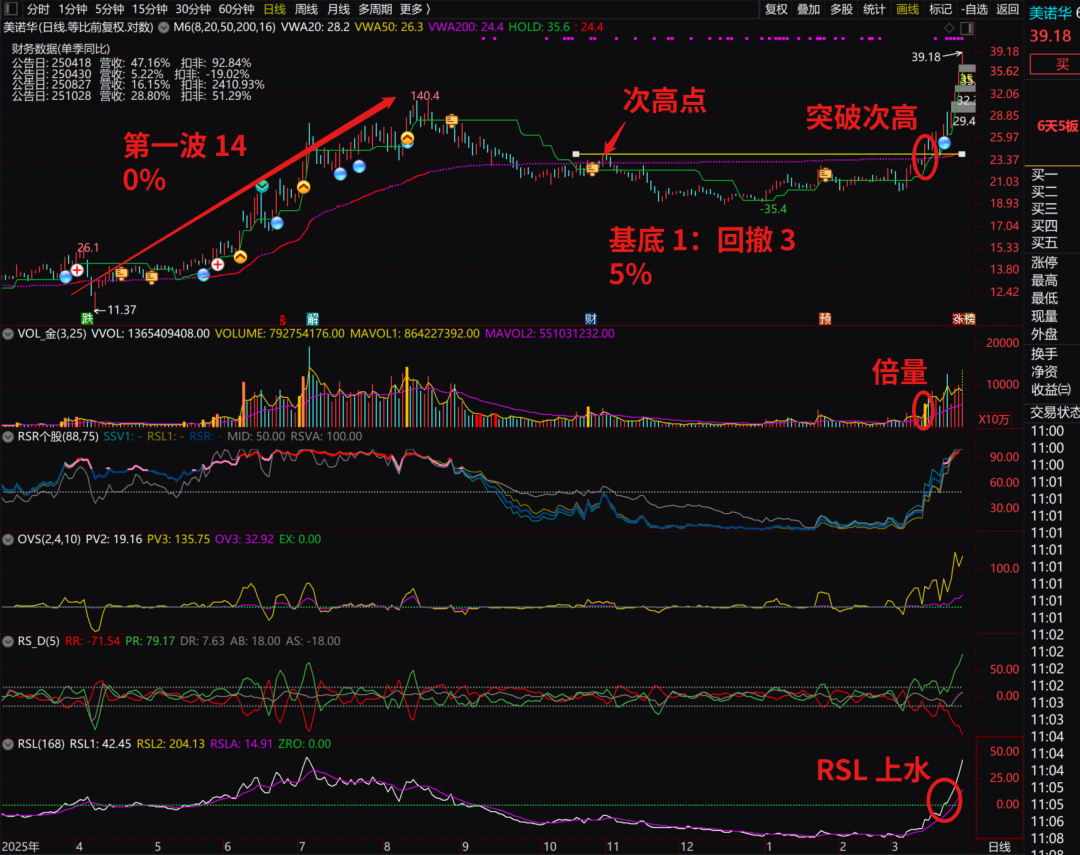The image size is (1080, 855).
Task: Click the 统计 statistics button
Action: pyautogui.click(x=875, y=9)
